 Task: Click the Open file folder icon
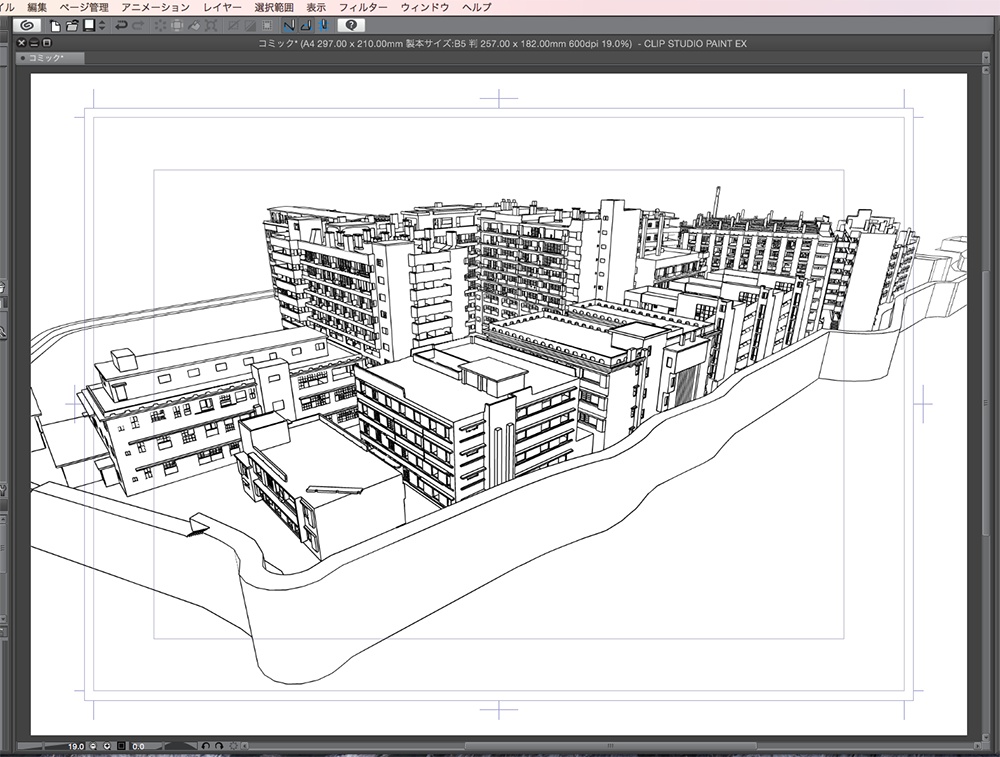72,24
